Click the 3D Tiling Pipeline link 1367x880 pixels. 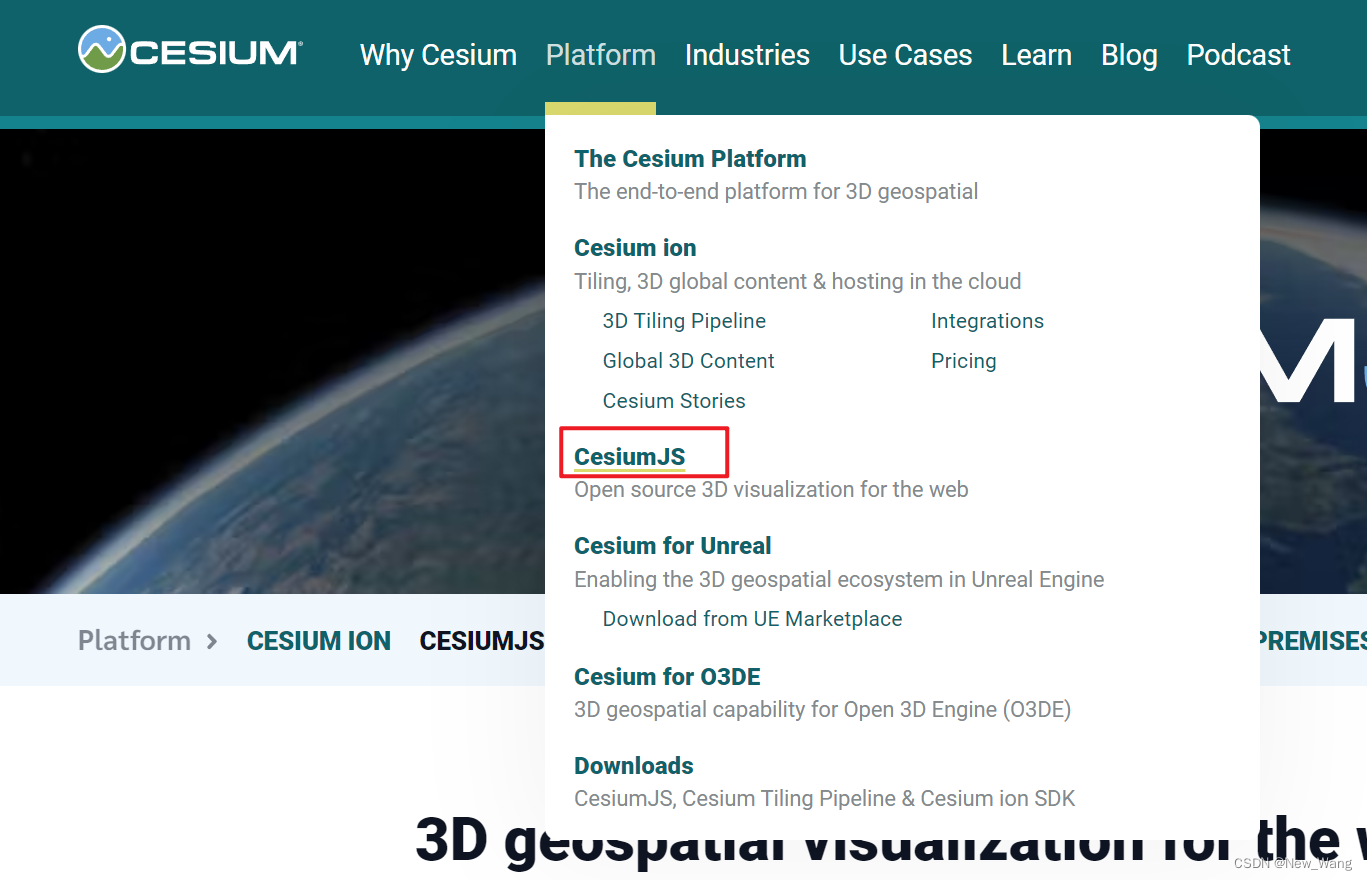click(x=684, y=320)
